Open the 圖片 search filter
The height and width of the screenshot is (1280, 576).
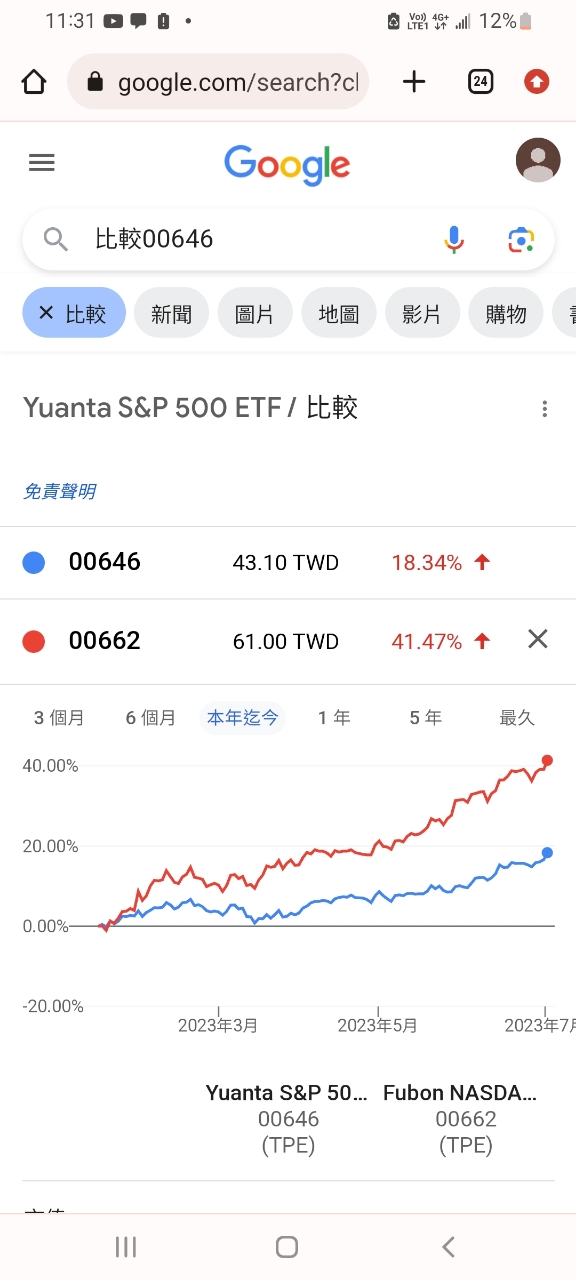point(255,313)
